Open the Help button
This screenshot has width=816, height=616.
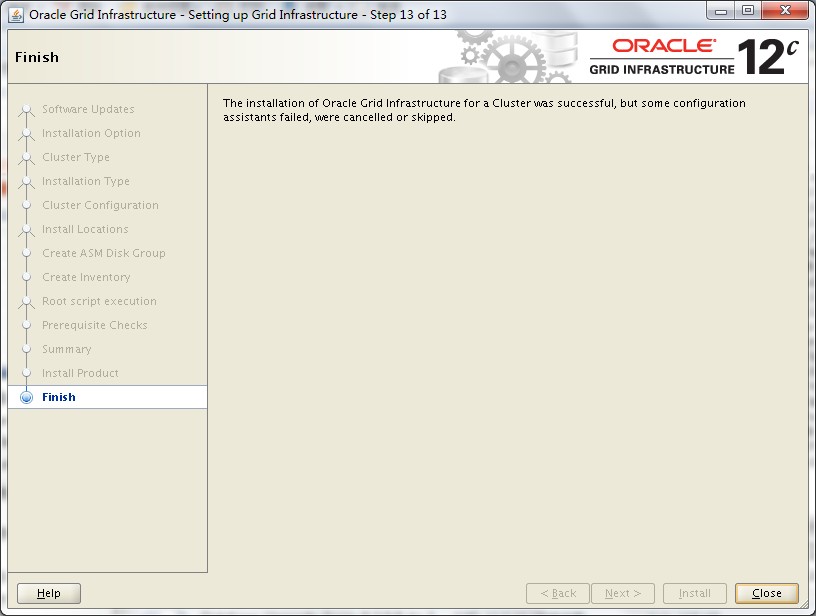[x=49, y=593]
